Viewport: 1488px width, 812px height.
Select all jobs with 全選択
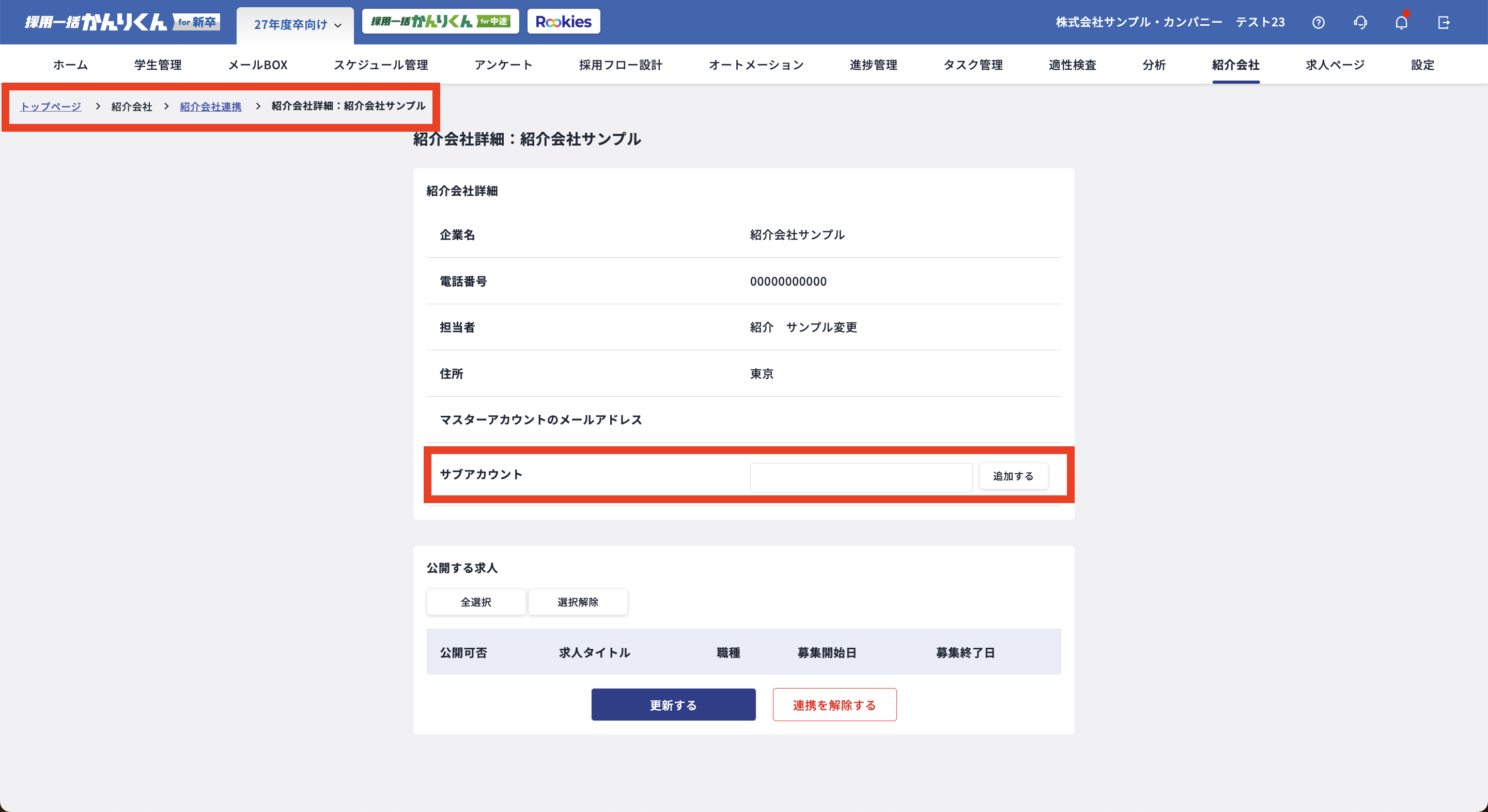[x=476, y=602]
